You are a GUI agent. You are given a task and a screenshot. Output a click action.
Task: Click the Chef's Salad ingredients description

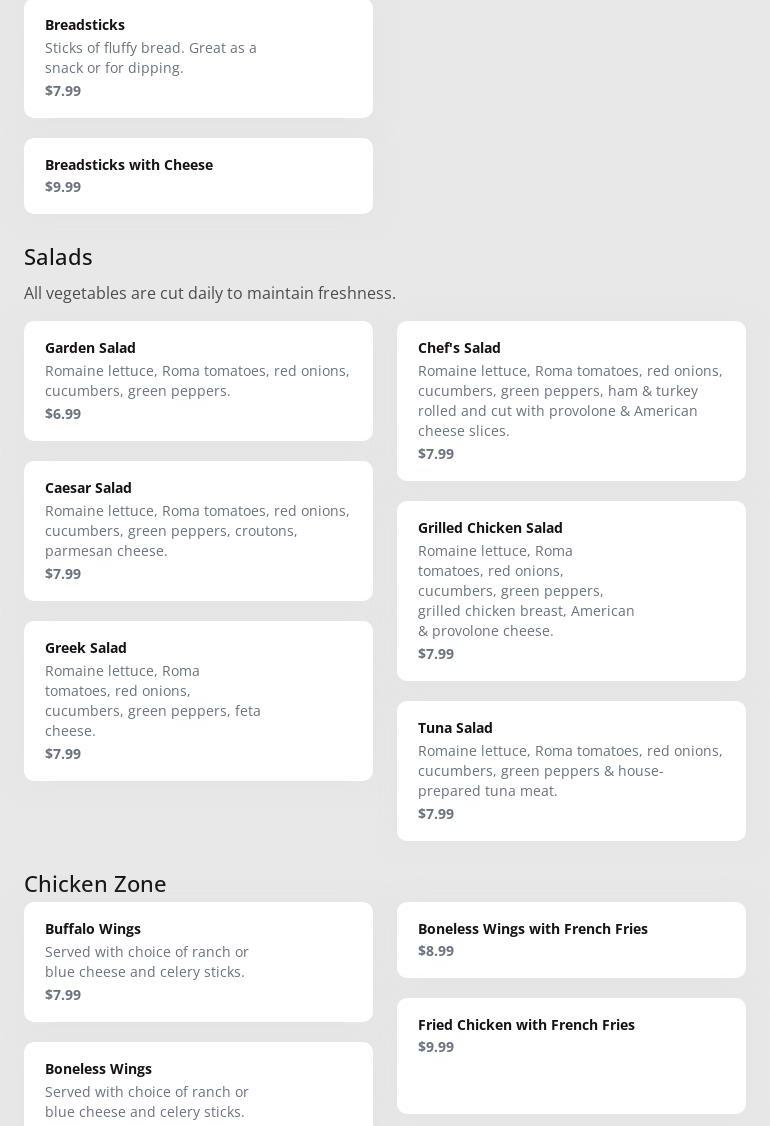pyautogui.click(x=570, y=401)
